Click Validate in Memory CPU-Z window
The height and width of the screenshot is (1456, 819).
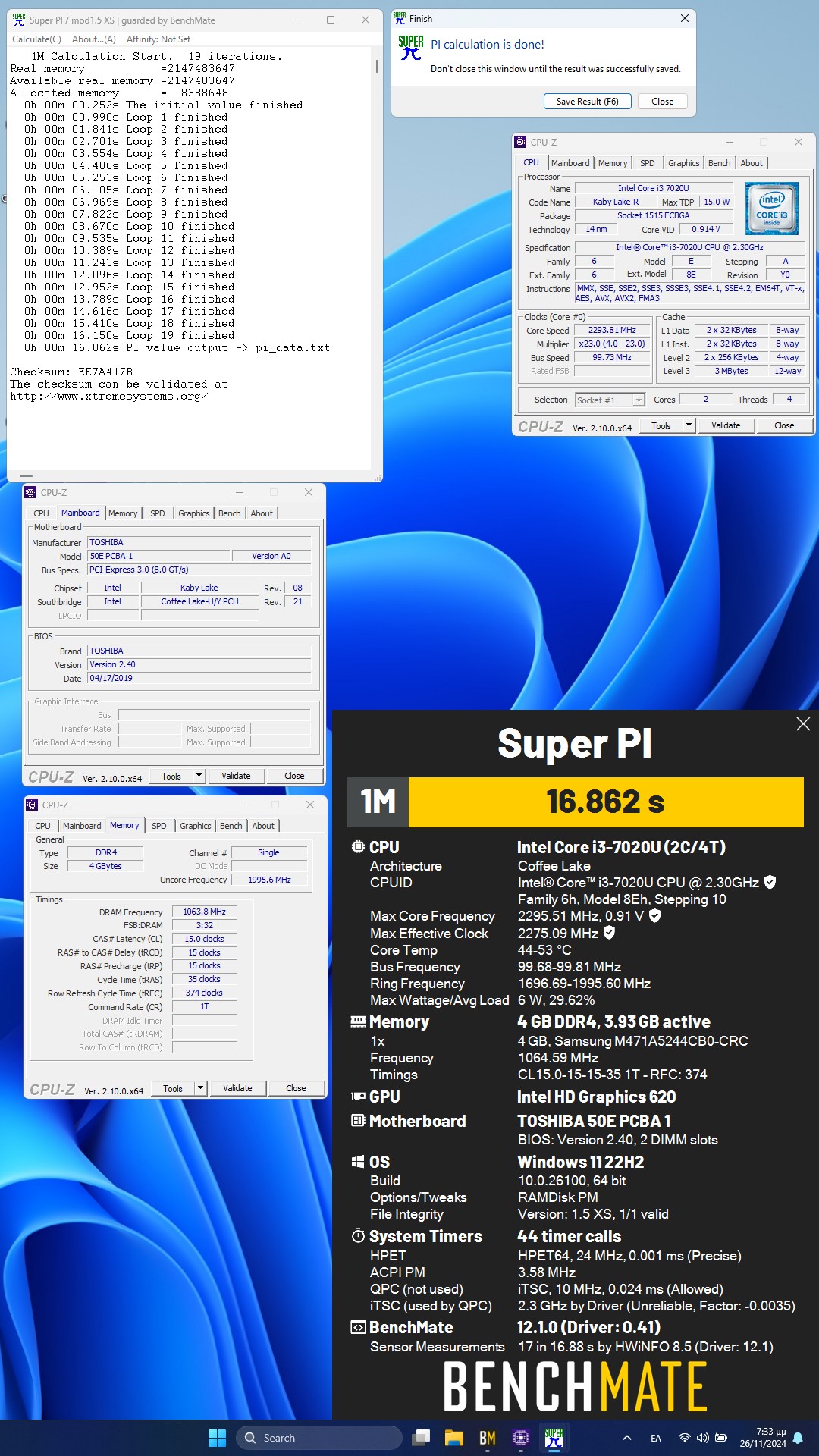coord(237,1088)
